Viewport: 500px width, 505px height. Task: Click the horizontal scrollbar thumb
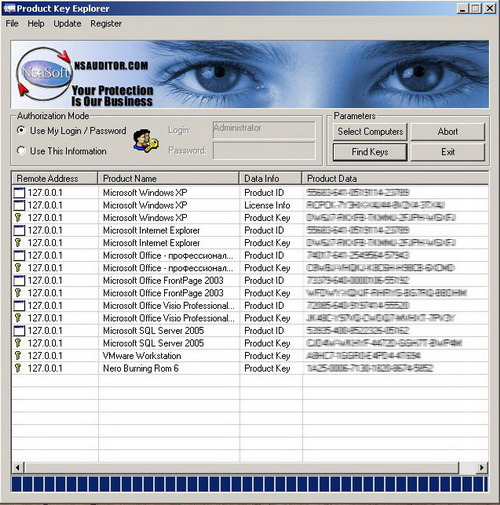pos(242,467)
